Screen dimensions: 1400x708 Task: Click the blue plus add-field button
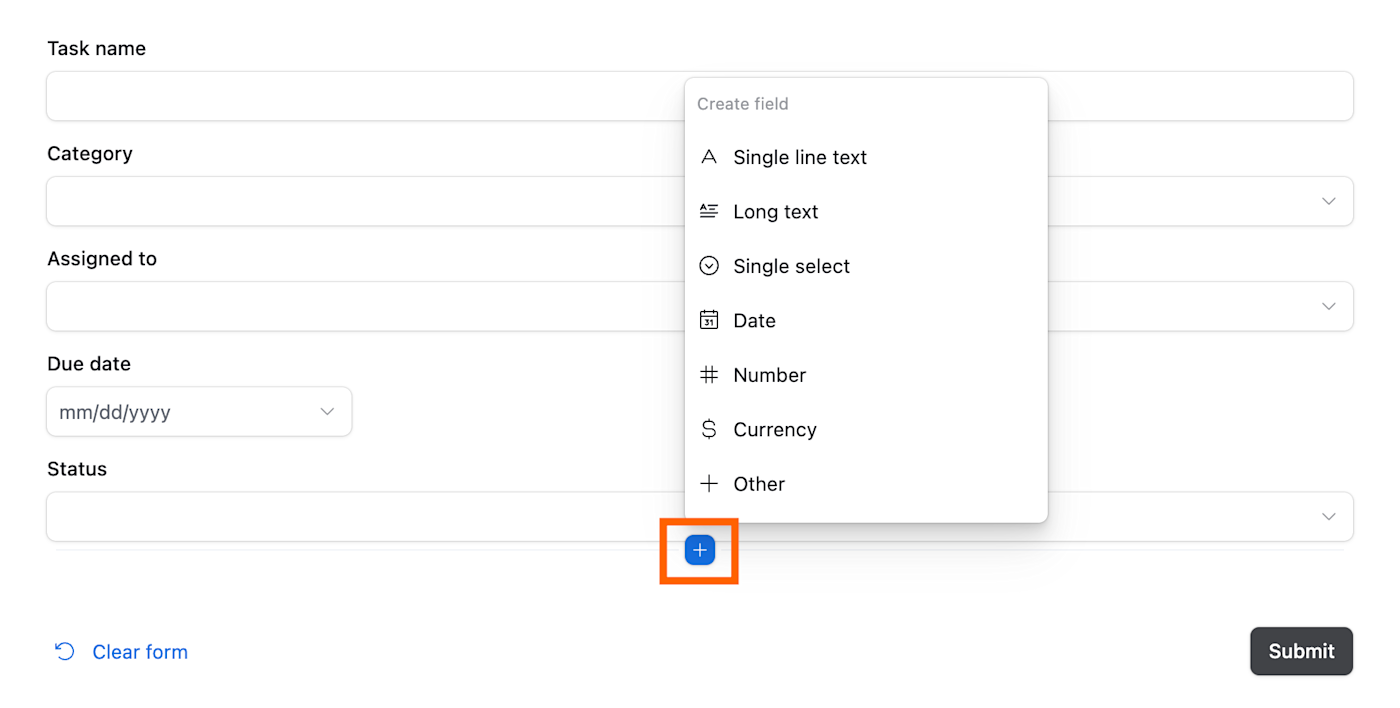click(700, 550)
